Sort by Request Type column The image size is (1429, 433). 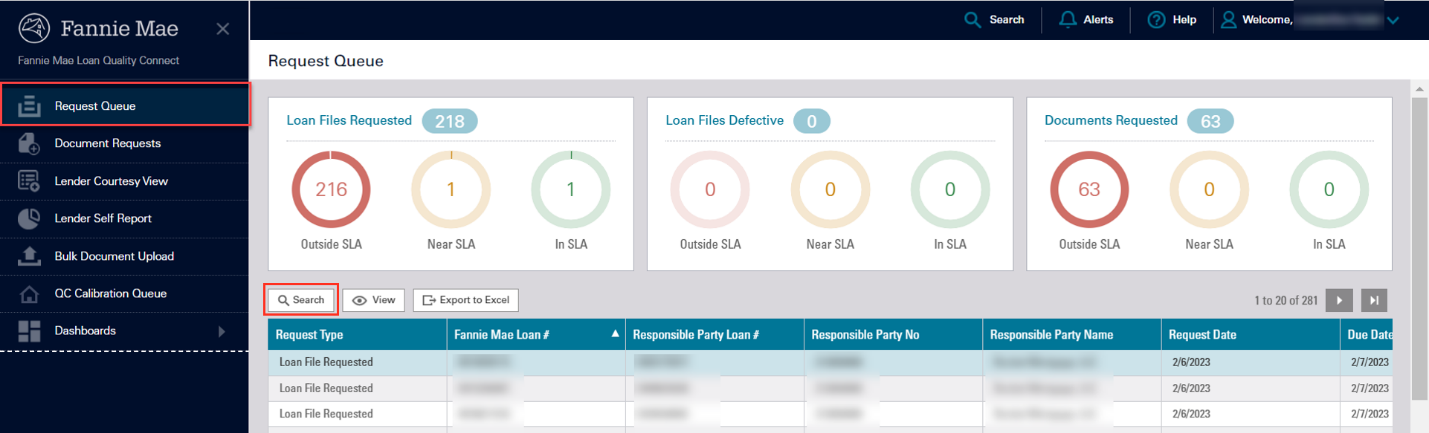pos(357,335)
